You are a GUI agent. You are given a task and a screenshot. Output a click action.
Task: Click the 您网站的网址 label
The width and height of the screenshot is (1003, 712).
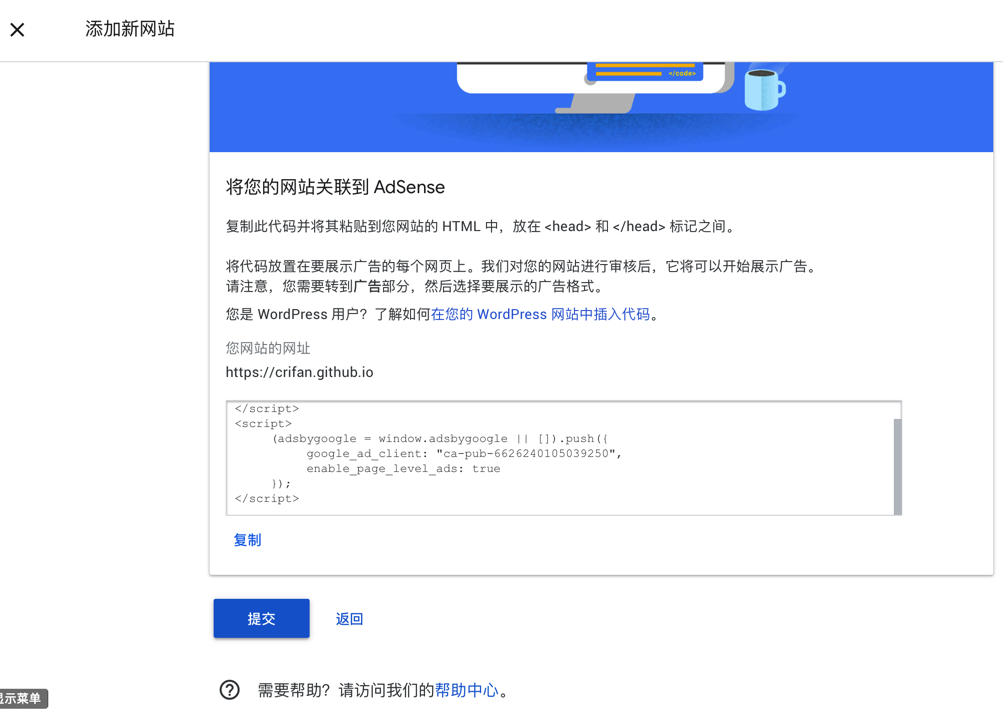coord(268,348)
